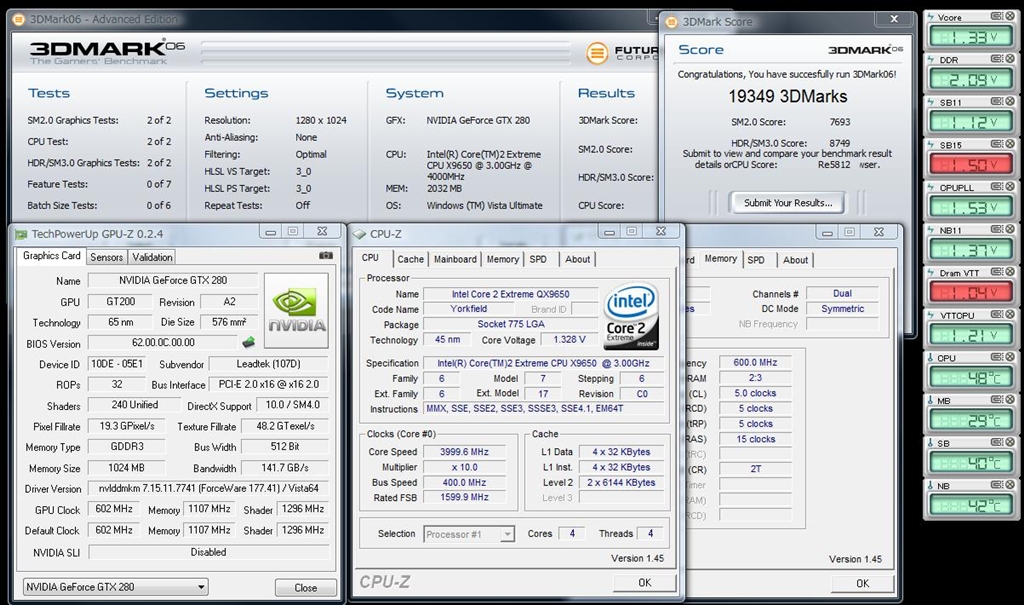Select the Graphics Card tab in GPU-Z
1024x605 pixels.
pos(52,255)
